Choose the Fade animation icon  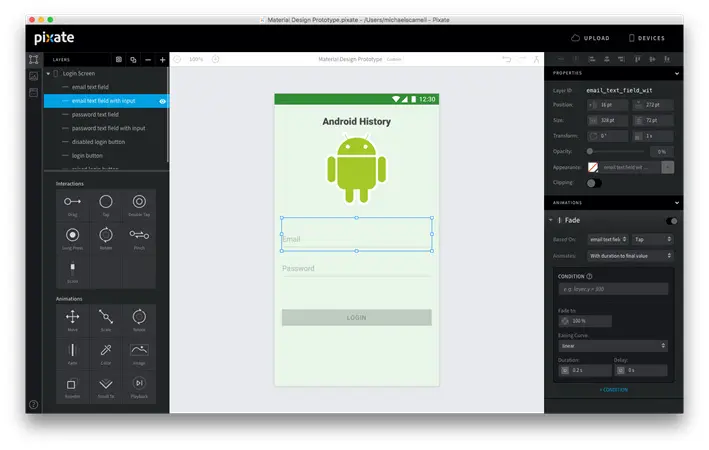pos(72,350)
